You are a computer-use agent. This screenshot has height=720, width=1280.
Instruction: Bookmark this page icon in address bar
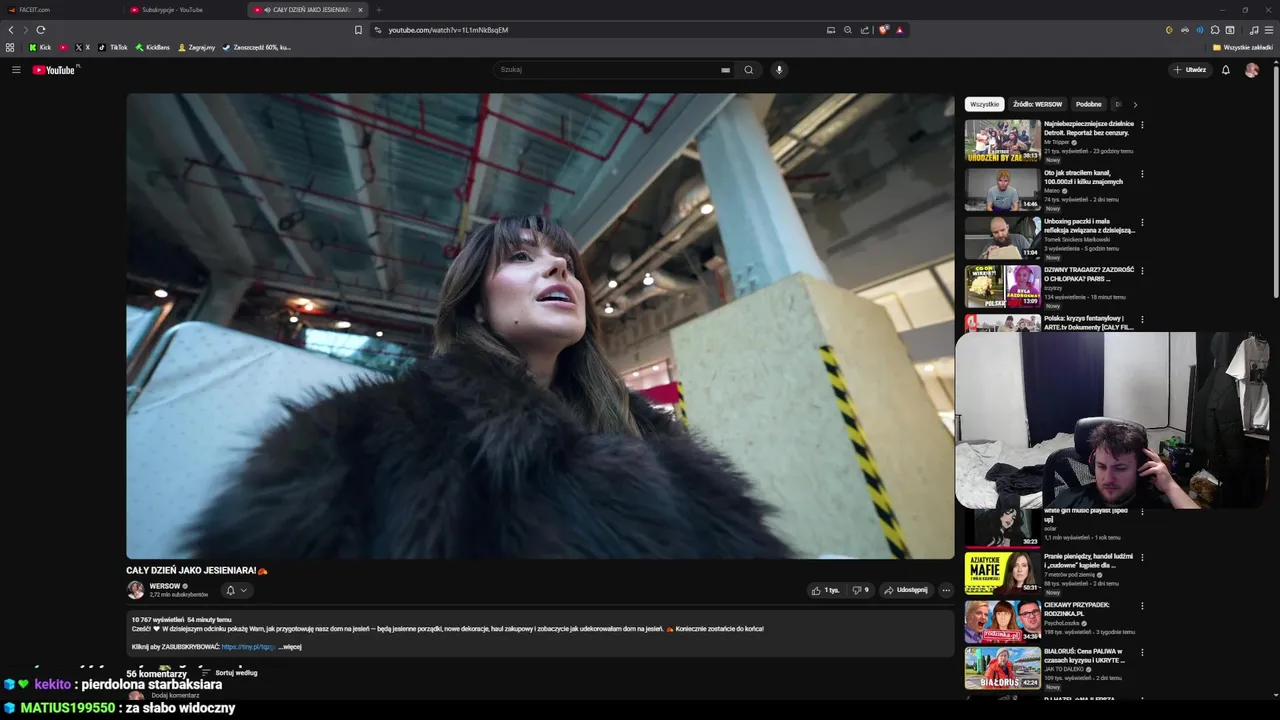358,30
